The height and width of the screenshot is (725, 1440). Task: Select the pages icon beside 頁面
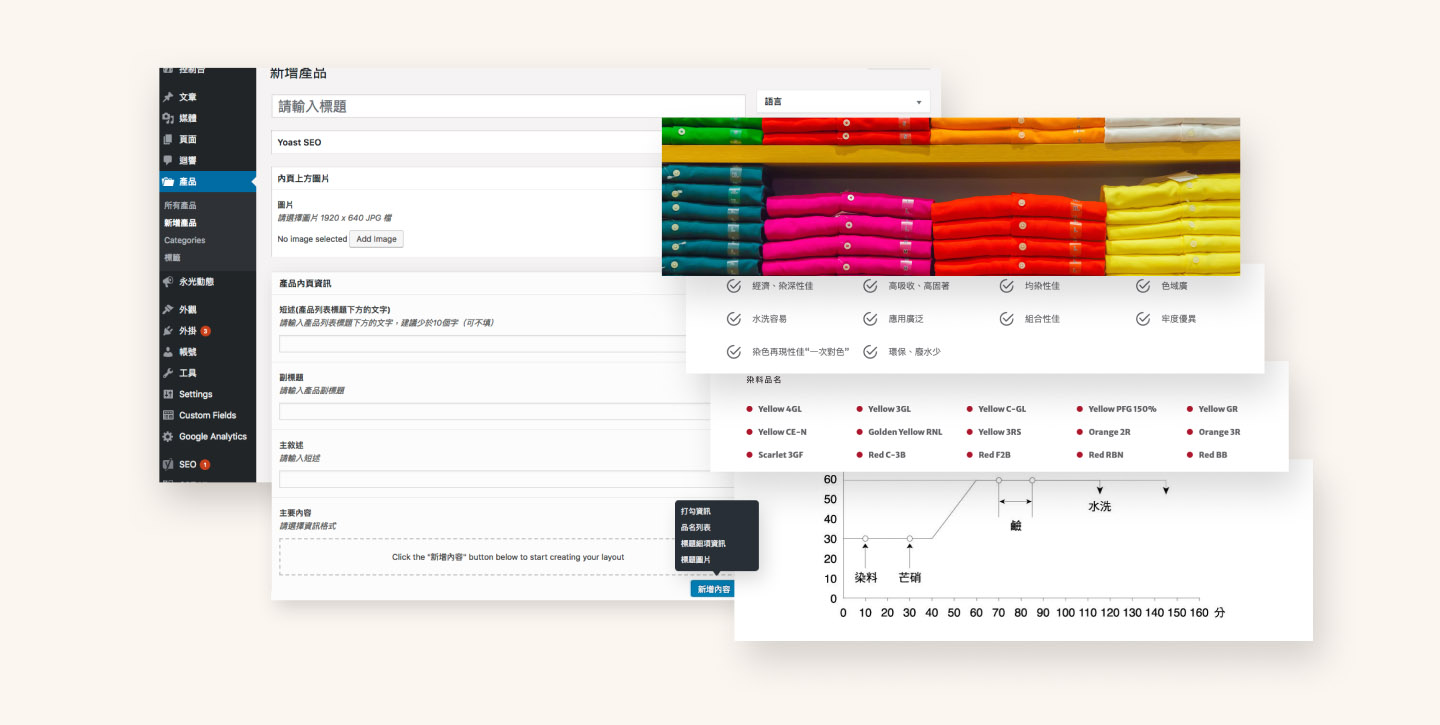(x=168, y=139)
